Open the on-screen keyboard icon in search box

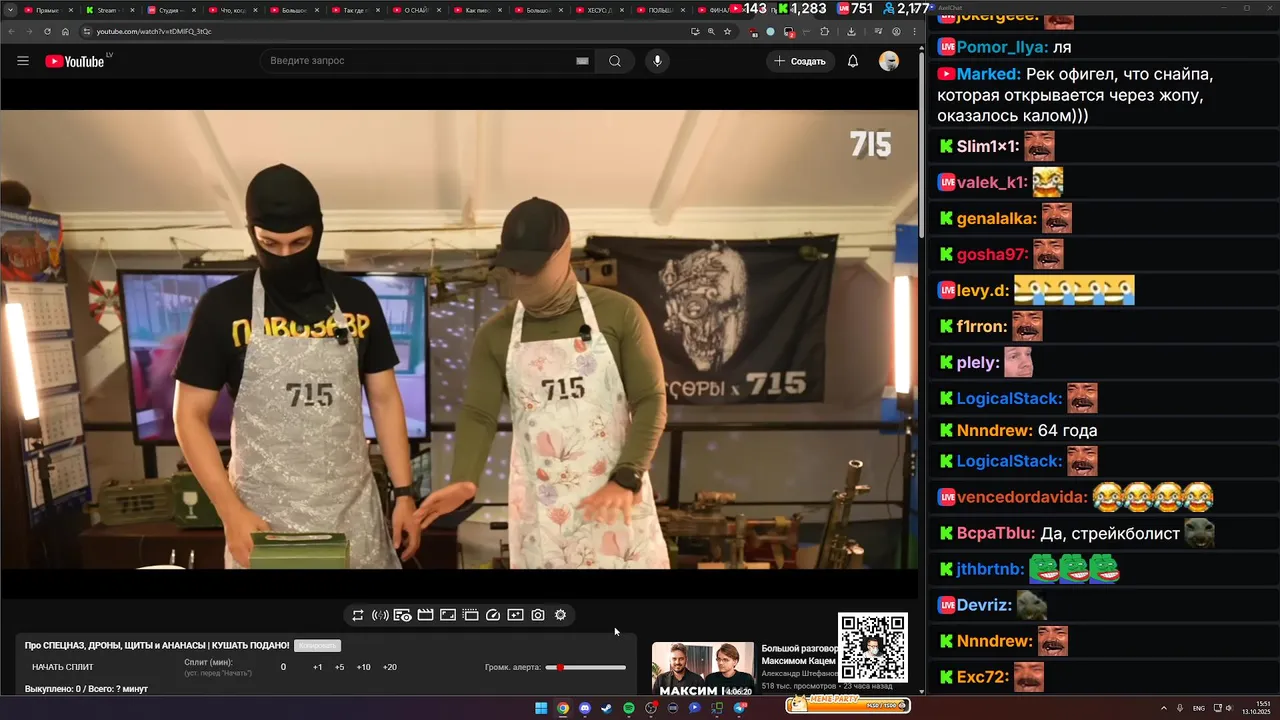point(582,61)
